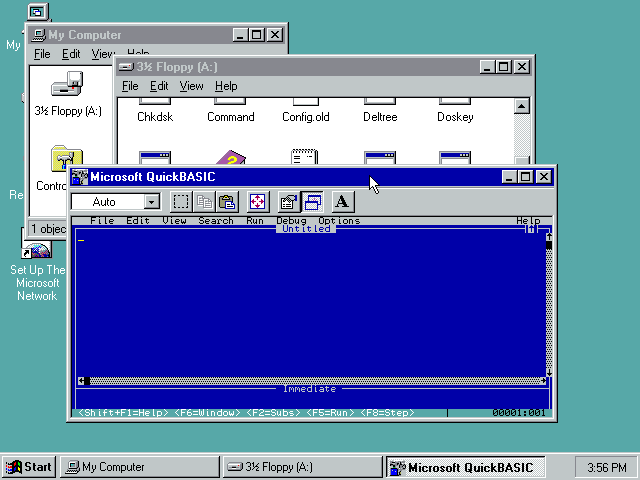The width and height of the screenshot is (640, 480).
Task: Minimize the 3½ Floppy (A:) window
Action: pyautogui.click(x=487, y=67)
